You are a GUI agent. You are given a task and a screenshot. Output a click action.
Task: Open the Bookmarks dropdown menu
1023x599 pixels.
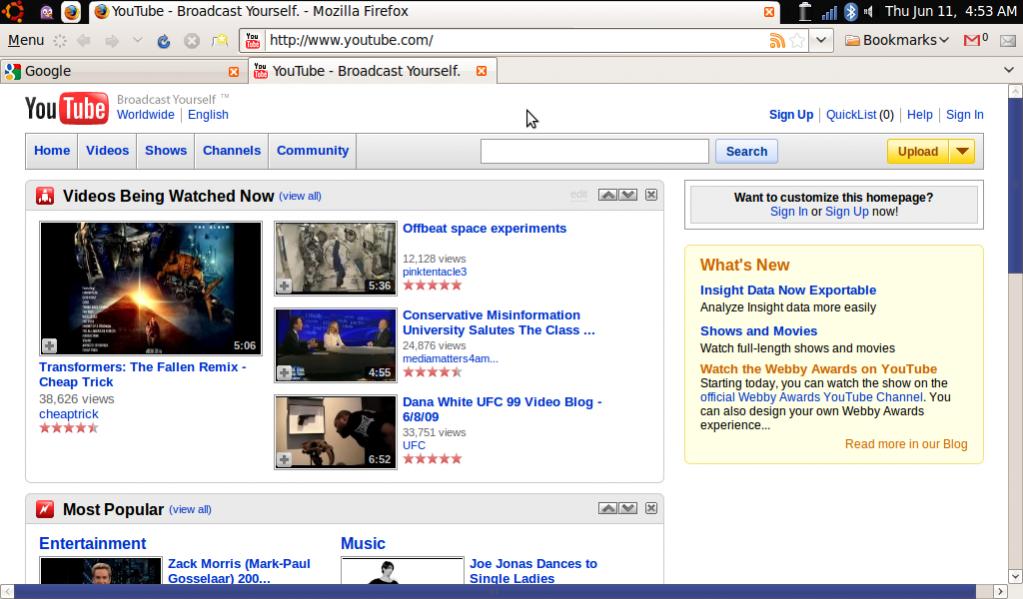[896, 40]
